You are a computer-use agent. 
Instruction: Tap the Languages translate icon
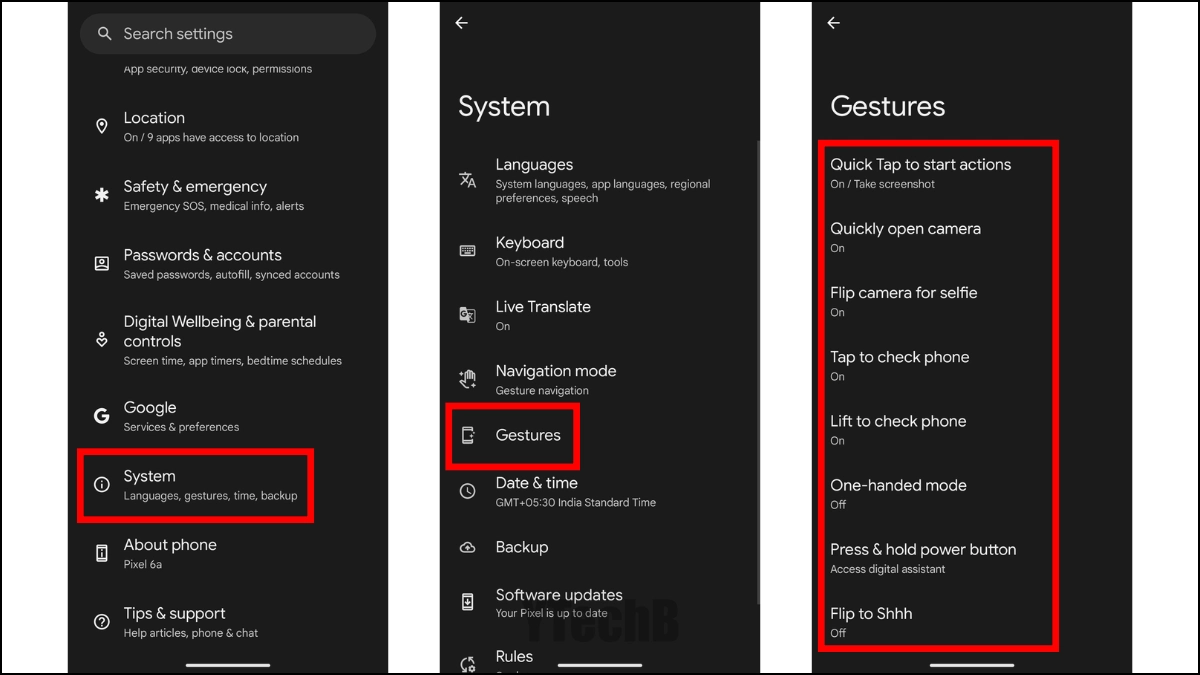point(467,180)
